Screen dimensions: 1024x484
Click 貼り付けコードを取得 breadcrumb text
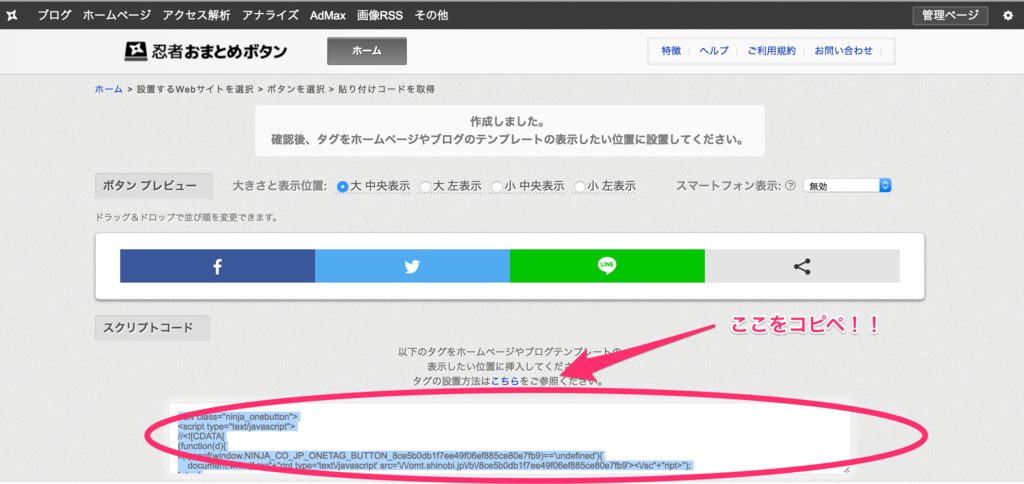387,89
